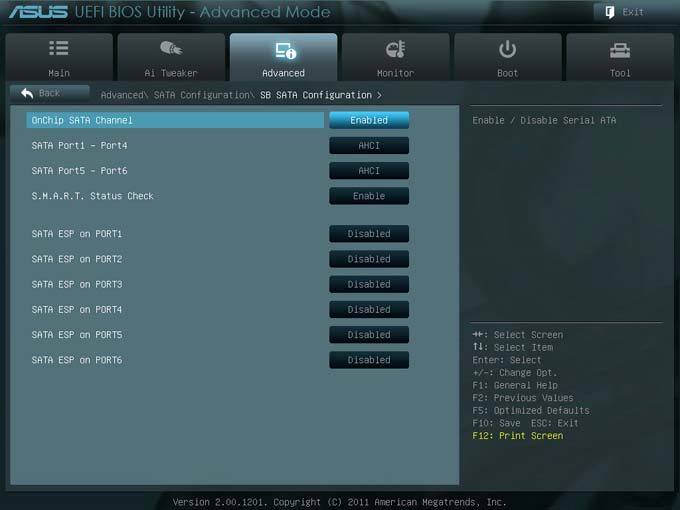This screenshot has height=510, width=680.
Task: Click 'Enable / Disable Serial ATA' help text
Action: click(x=544, y=120)
